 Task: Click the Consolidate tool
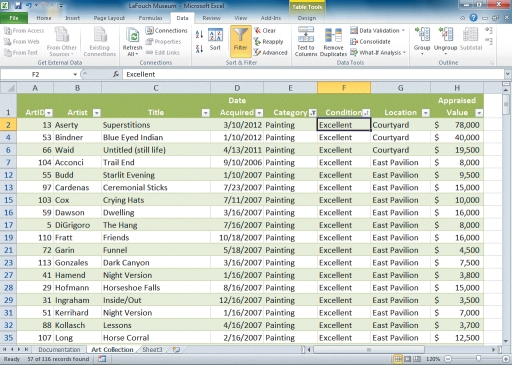click(x=370, y=42)
